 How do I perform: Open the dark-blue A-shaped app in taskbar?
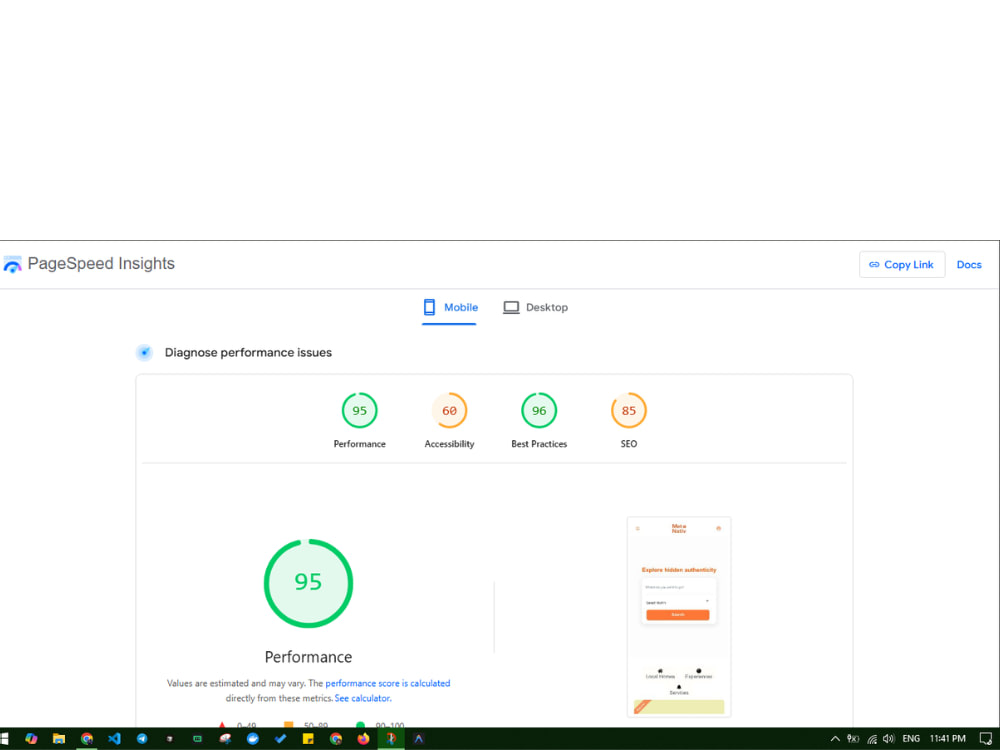(x=418, y=739)
